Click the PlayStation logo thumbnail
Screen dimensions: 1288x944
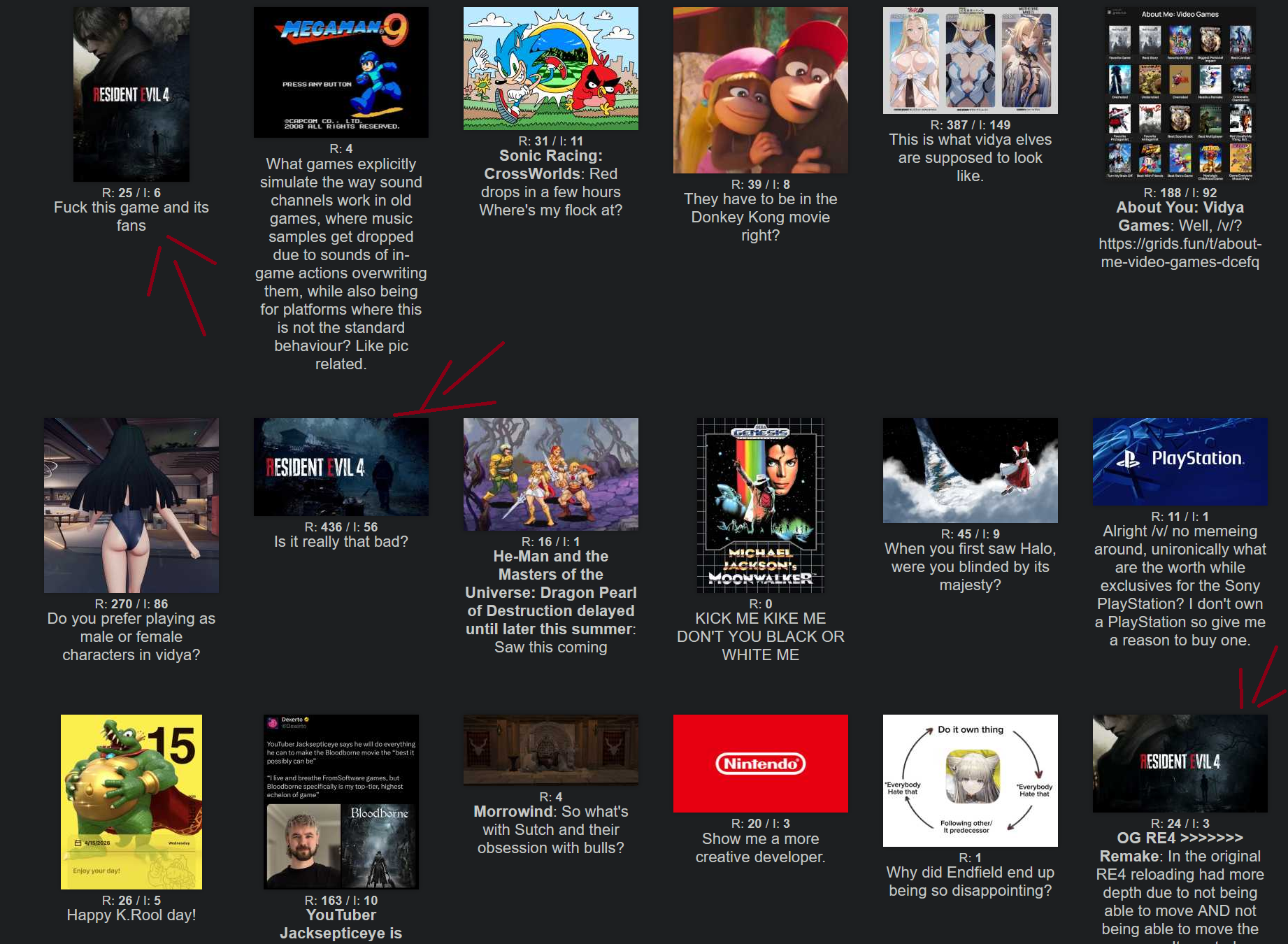click(1180, 462)
